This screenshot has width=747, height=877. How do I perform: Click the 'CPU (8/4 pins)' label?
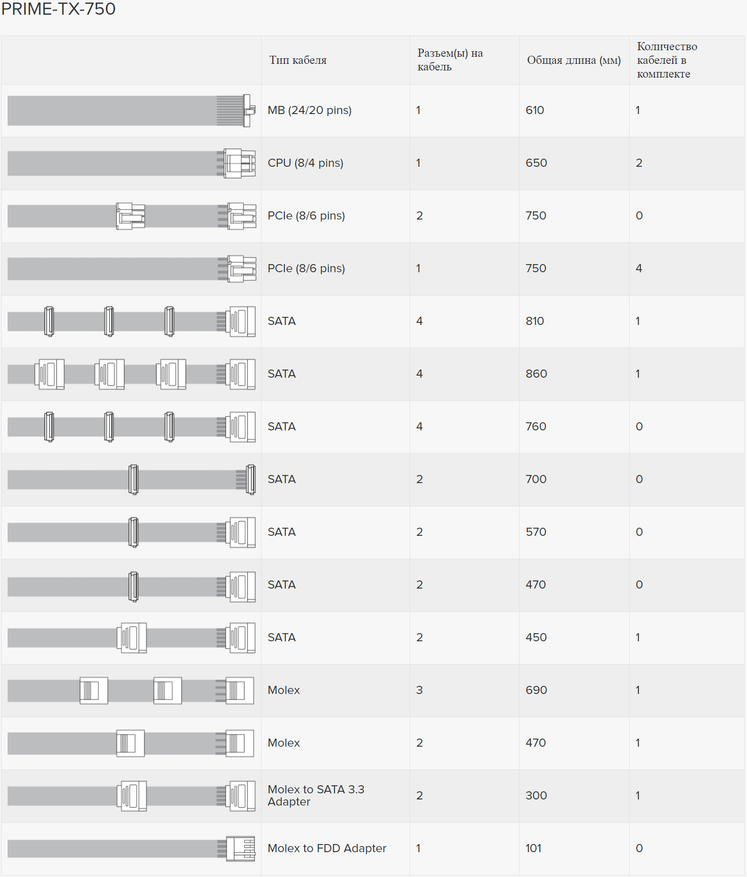pos(305,163)
